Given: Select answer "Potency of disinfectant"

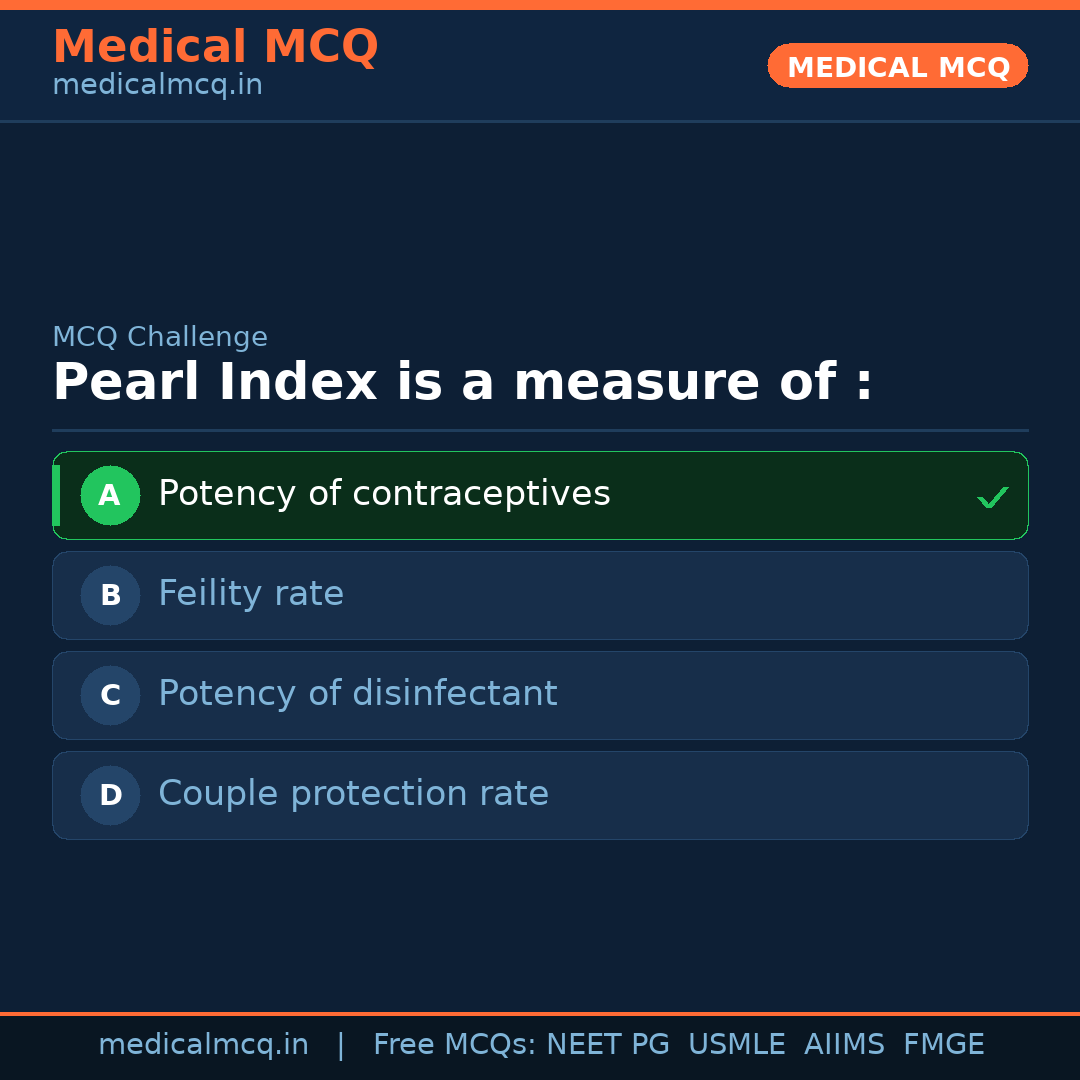Looking at the screenshot, I should pos(358,694).
